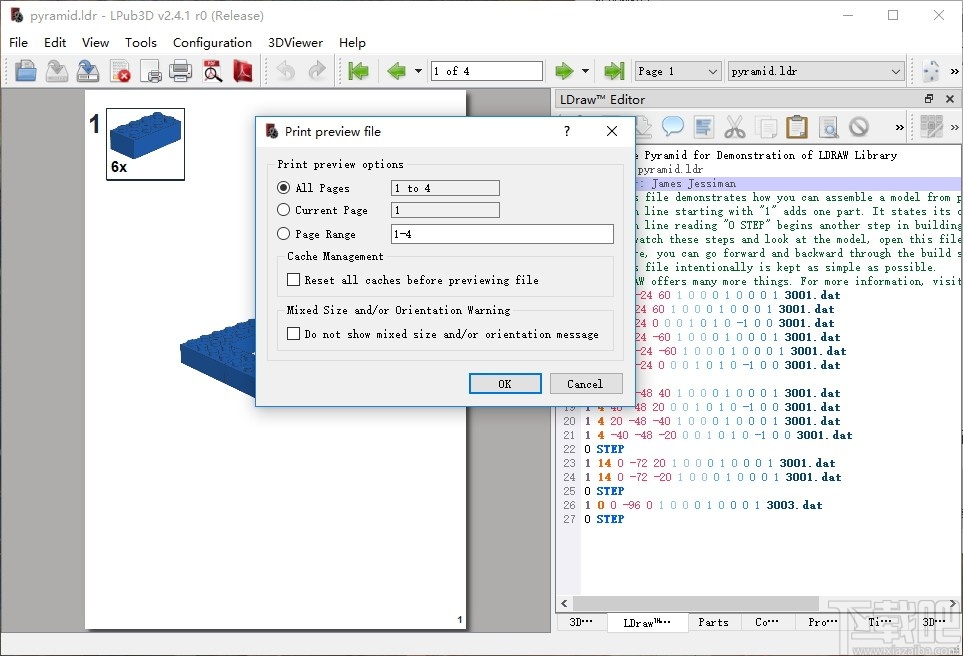Open the next page arrow dropdown menu

pyautogui.click(x=586, y=71)
